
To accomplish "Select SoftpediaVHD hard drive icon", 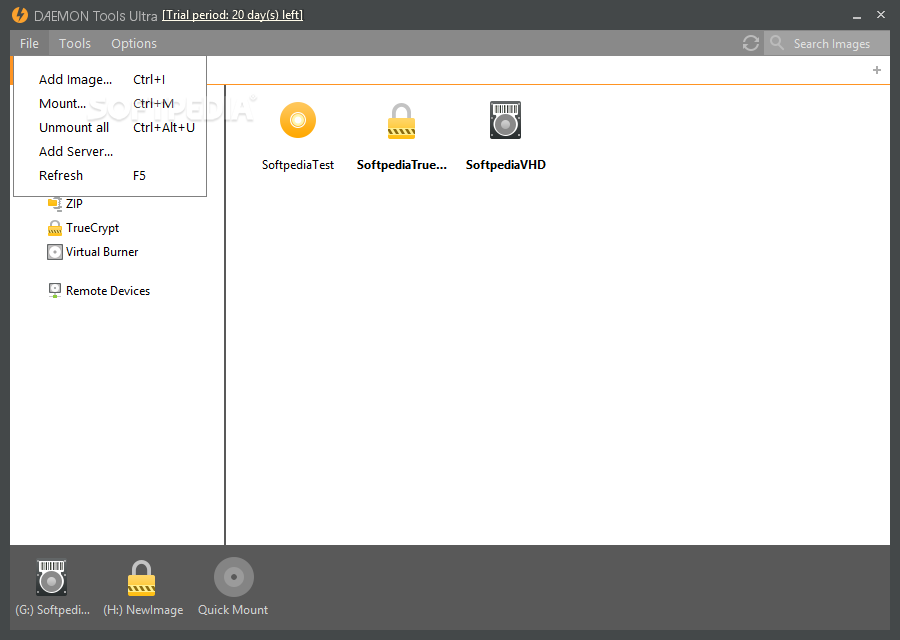I will pyautogui.click(x=506, y=120).
